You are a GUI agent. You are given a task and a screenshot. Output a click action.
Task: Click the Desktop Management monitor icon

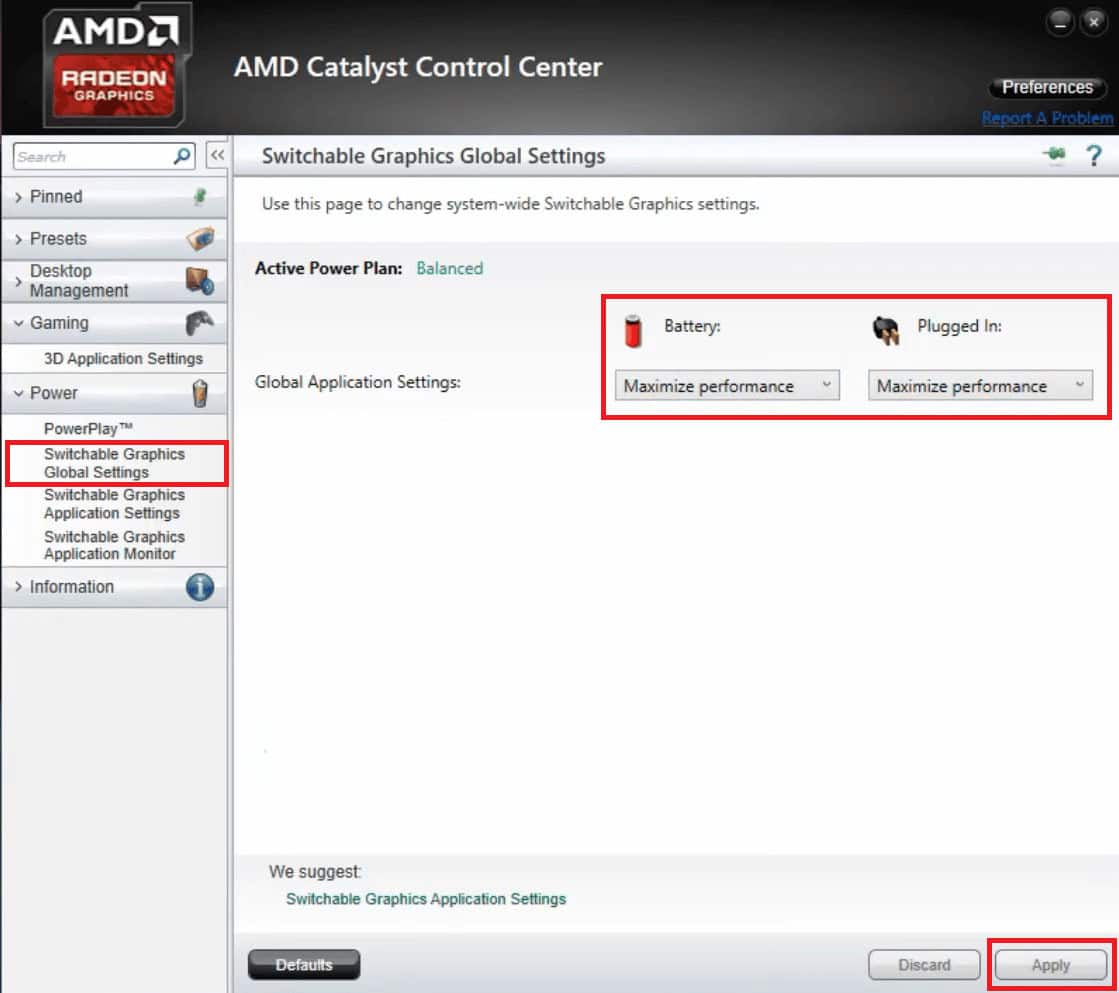(200, 281)
